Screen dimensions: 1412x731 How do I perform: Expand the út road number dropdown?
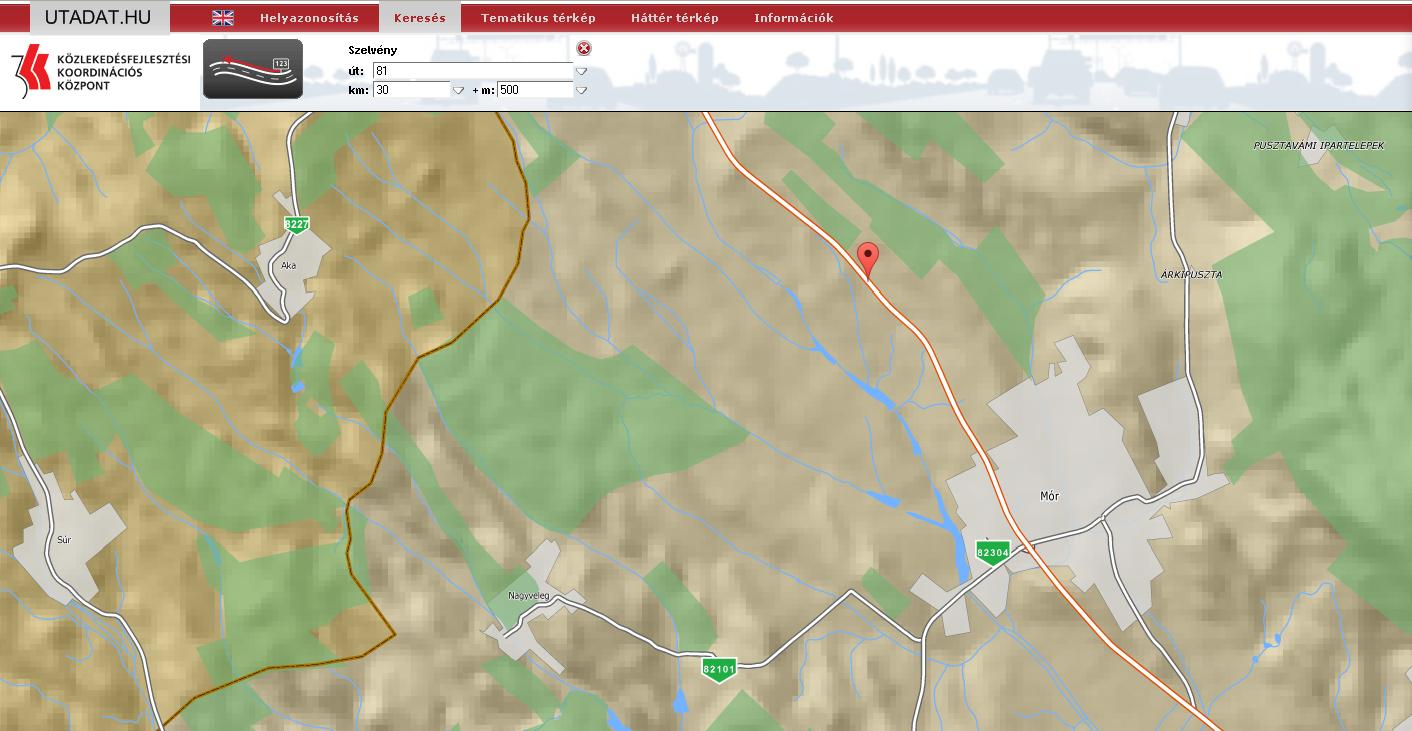(x=581, y=71)
